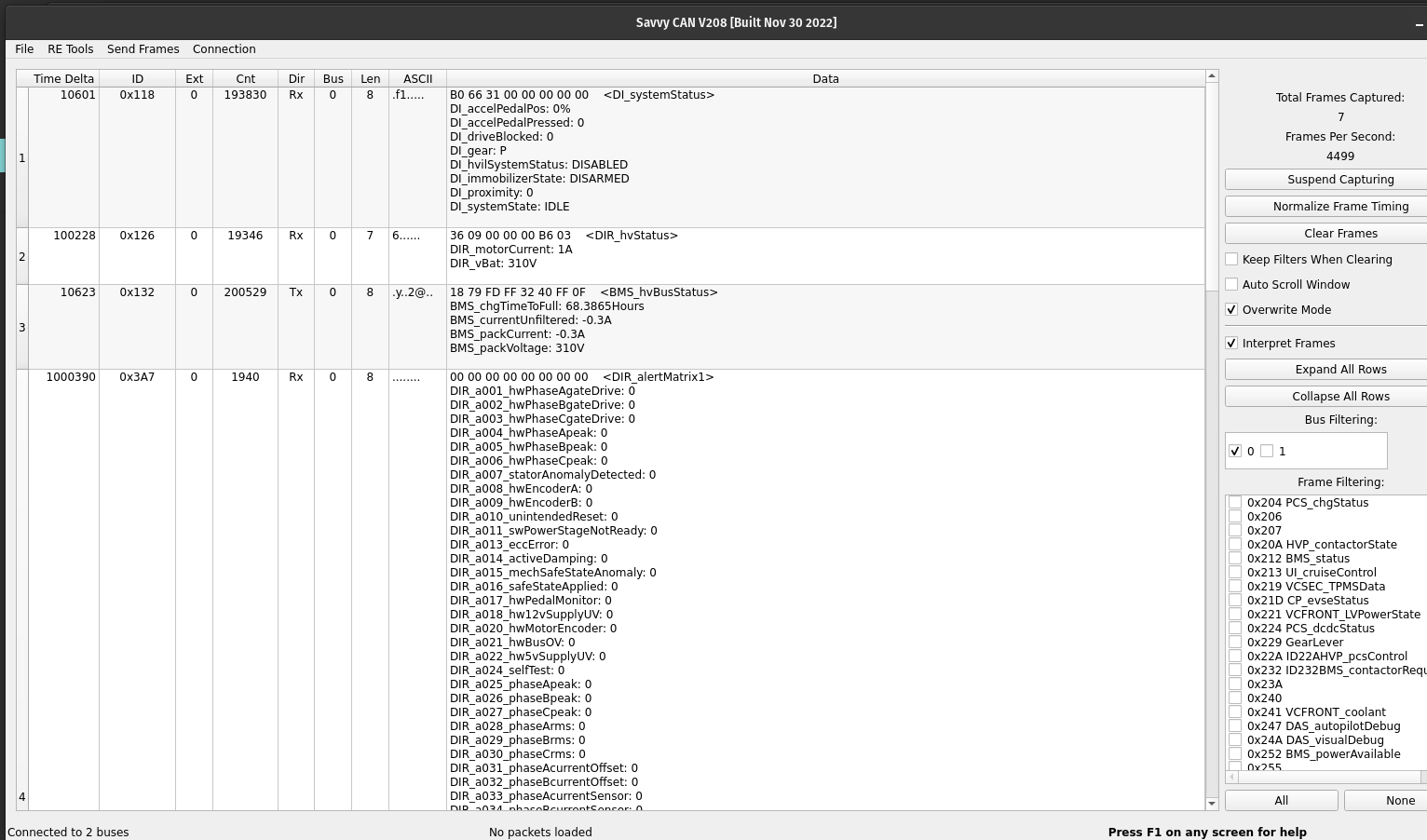Check the 0x252 BMS_powerAvailable filter
This screenshot has height=840, width=1427.
pos(1235,754)
